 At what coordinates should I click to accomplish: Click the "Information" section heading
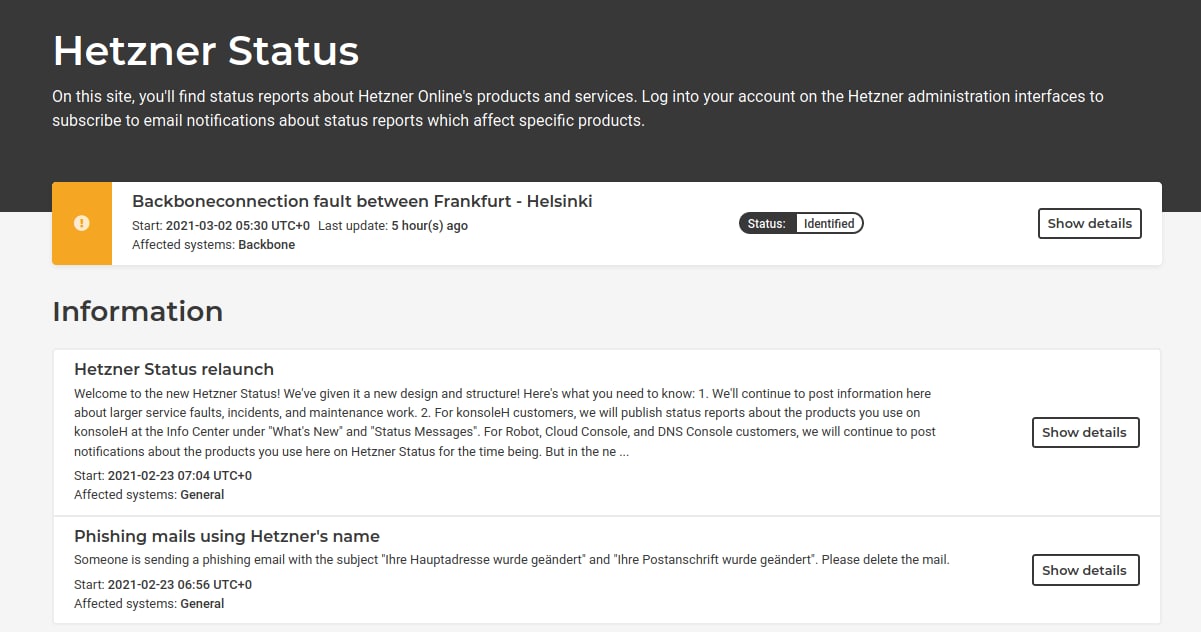138,311
